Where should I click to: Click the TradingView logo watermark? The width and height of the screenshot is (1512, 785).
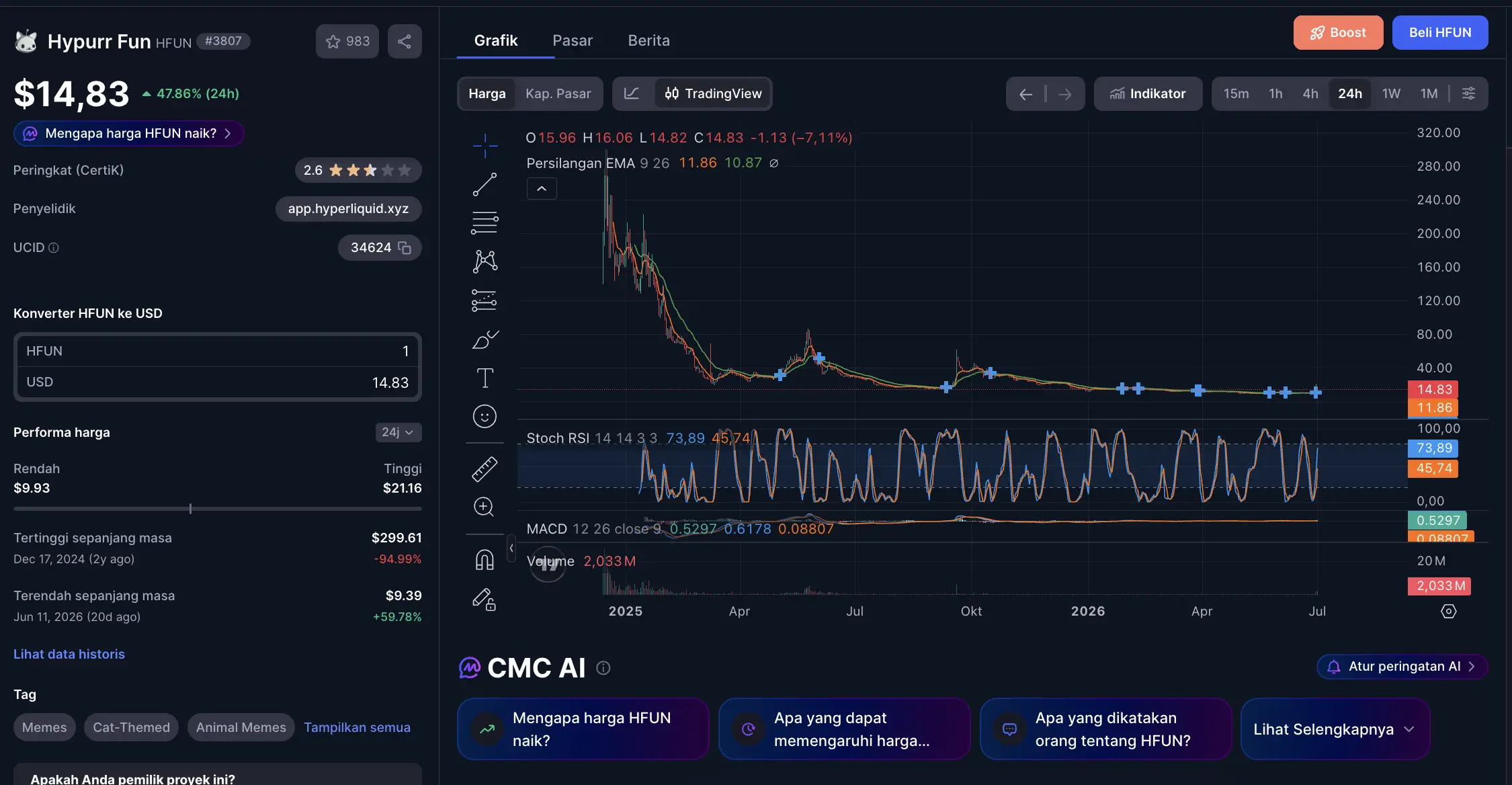[548, 565]
